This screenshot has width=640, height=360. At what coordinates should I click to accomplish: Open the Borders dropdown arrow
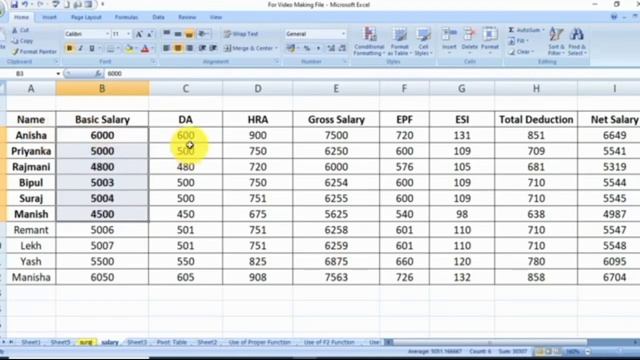point(118,49)
